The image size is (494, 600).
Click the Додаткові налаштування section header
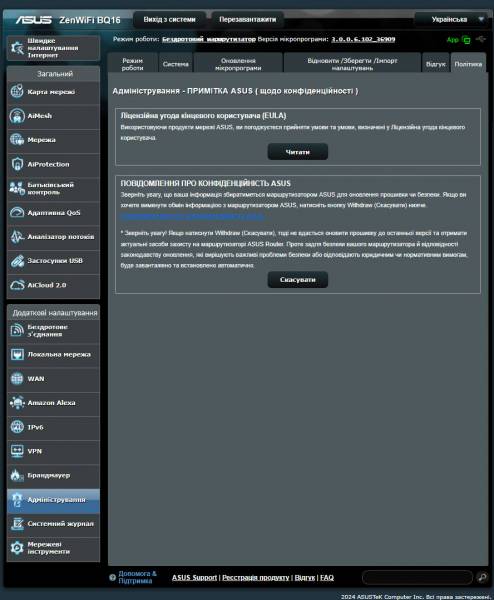[54, 313]
